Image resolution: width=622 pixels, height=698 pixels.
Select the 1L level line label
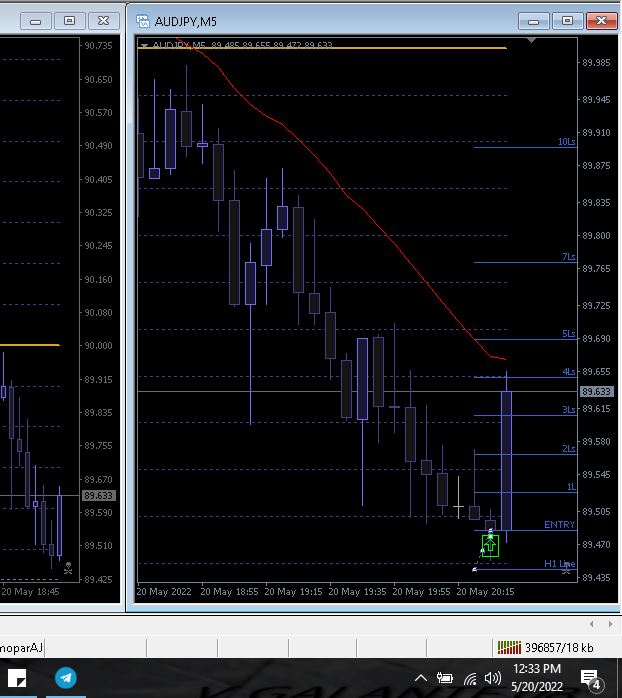coord(571,487)
